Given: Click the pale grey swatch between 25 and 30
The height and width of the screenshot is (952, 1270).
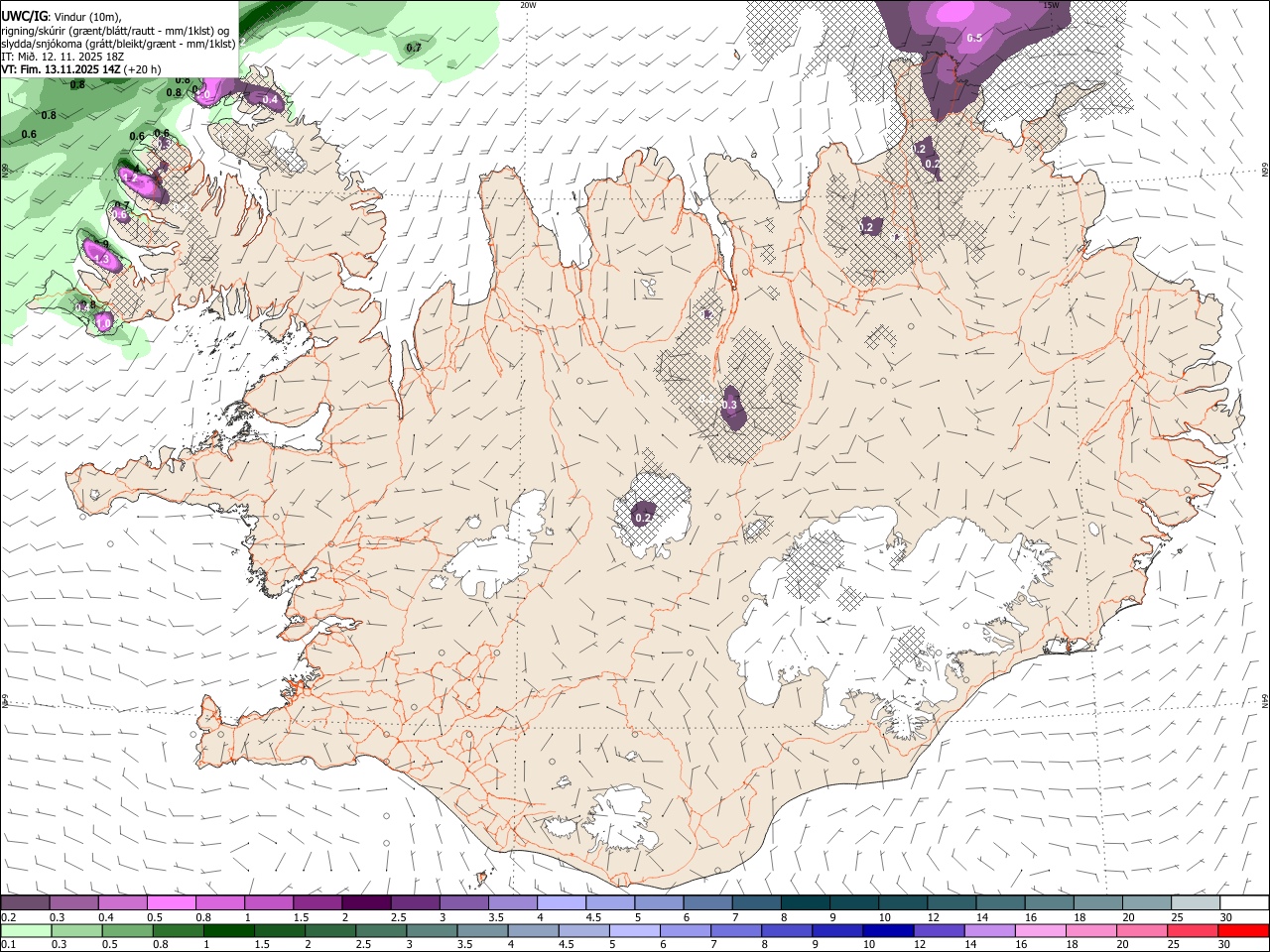Looking at the screenshot, I should pyautogui.click(x=1196, y=903).
